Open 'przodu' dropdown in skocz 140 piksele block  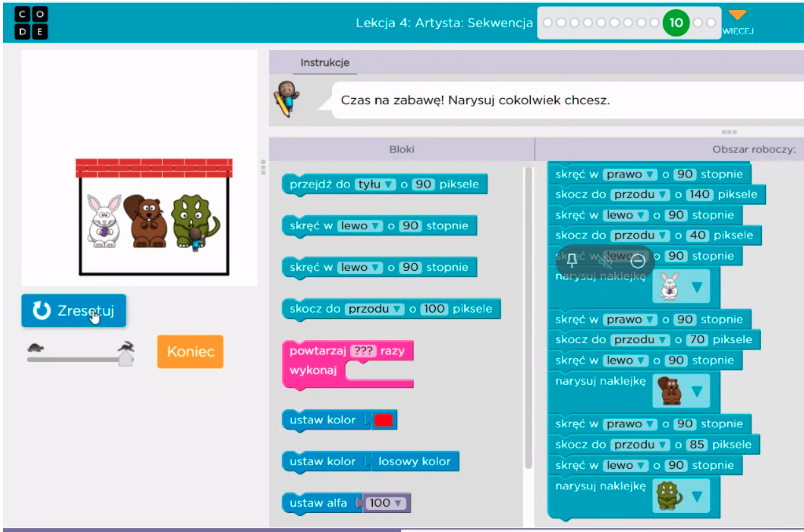click(x=640, y=195)
